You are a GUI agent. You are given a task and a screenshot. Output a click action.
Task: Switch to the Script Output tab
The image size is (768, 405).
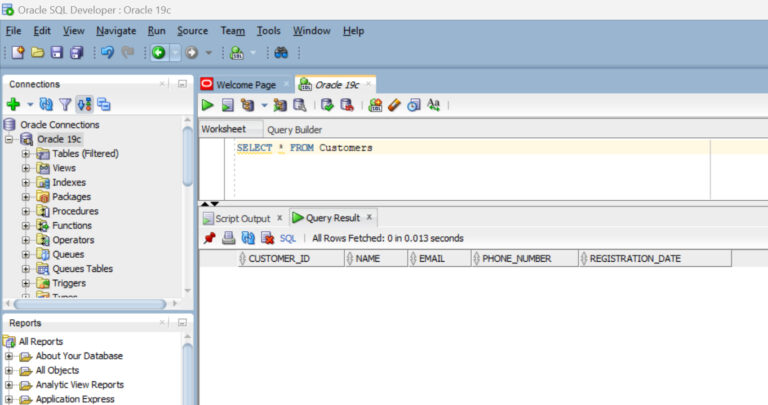tap(242, 218)
